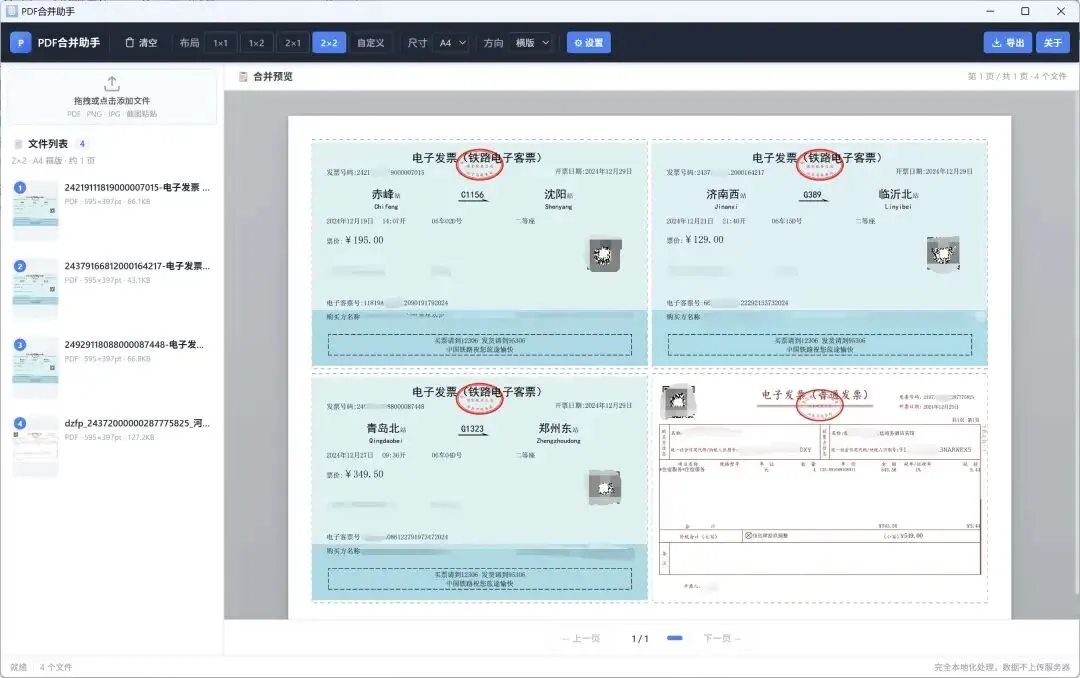Click the 济南西 to 临沂北 ticket preview cell

820,253
